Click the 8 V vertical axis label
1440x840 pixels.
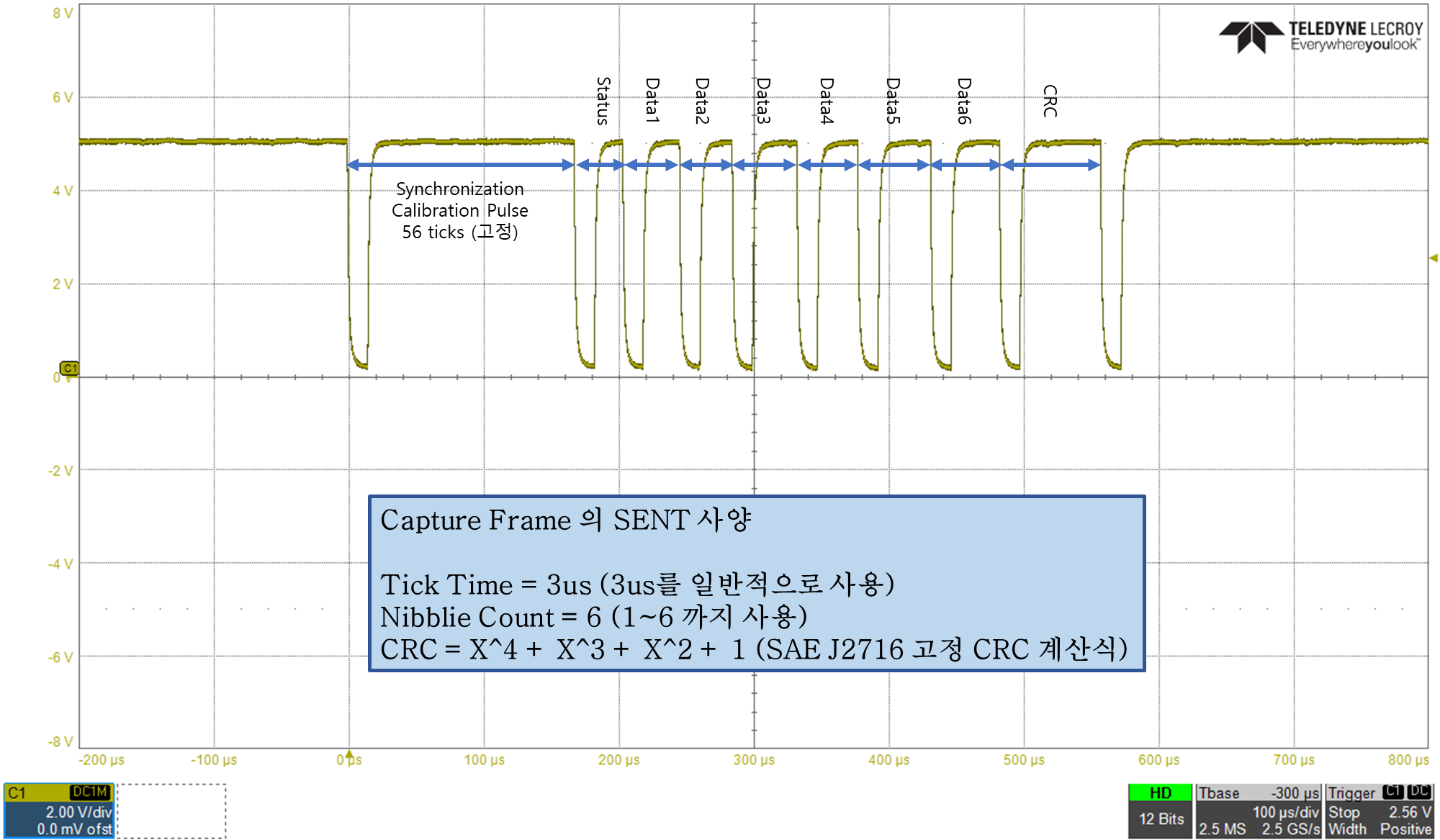[63, 13]
